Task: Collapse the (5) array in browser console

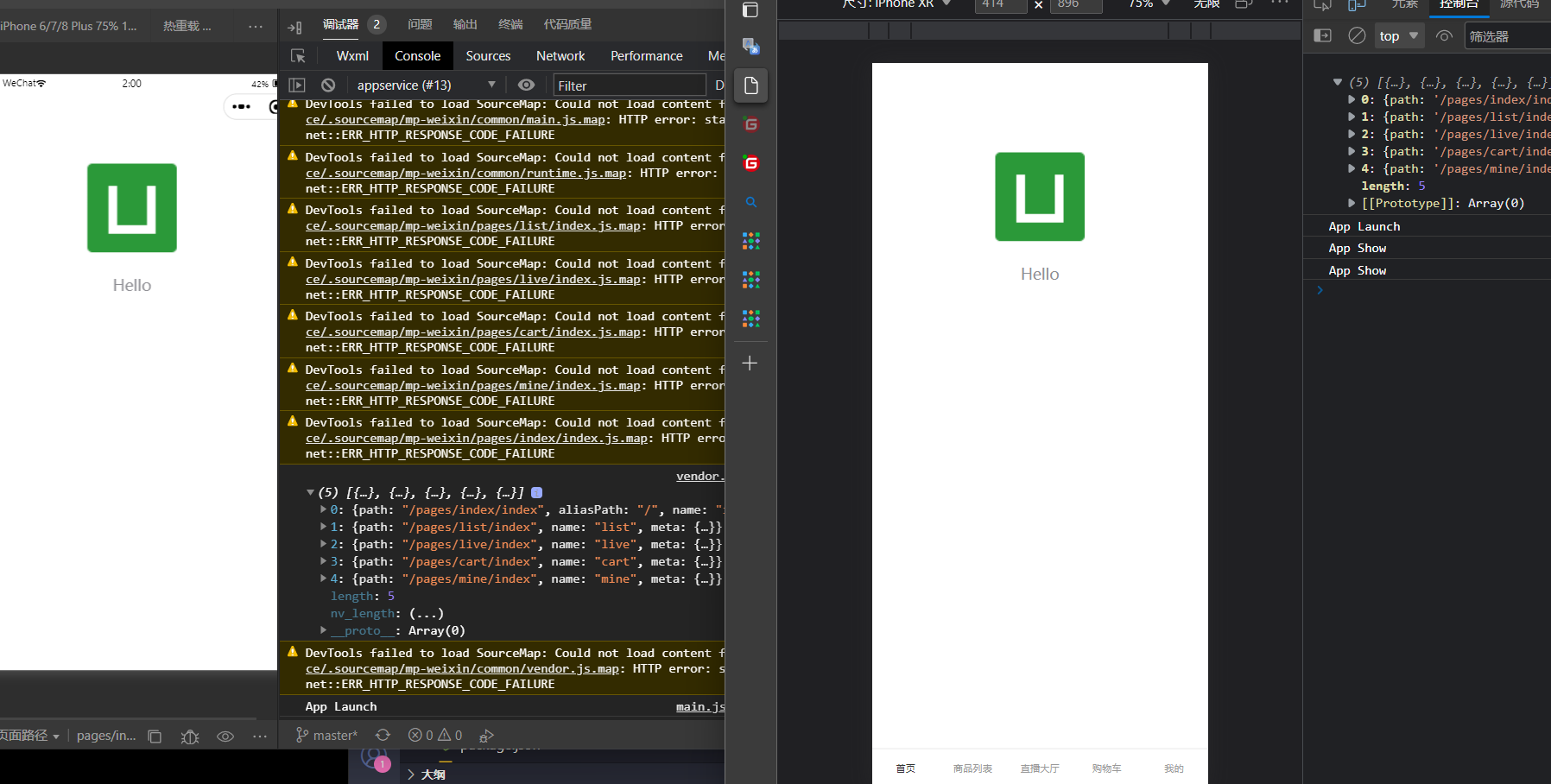Action: (x=1338, y=82)
